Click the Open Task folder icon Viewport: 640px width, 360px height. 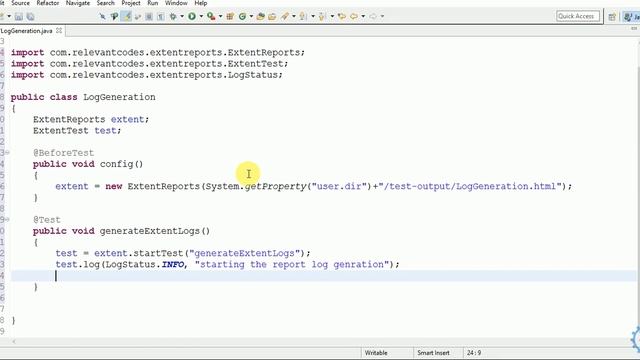click(272, 16)
